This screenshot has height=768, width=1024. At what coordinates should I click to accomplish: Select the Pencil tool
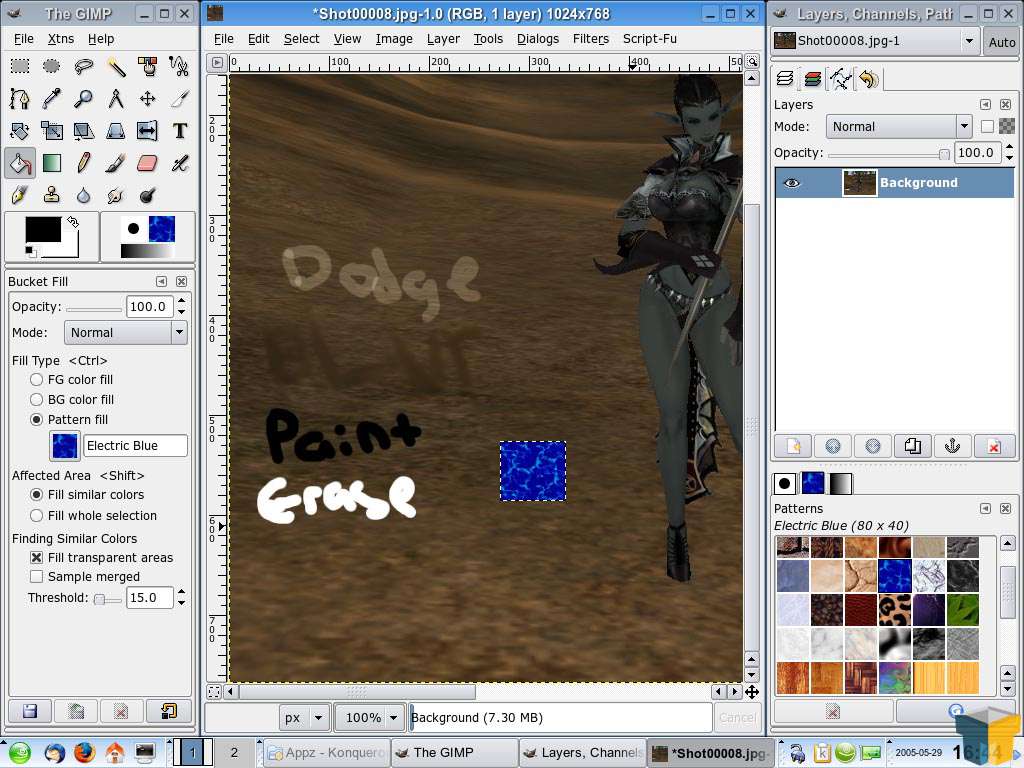(x=84, y=163)
